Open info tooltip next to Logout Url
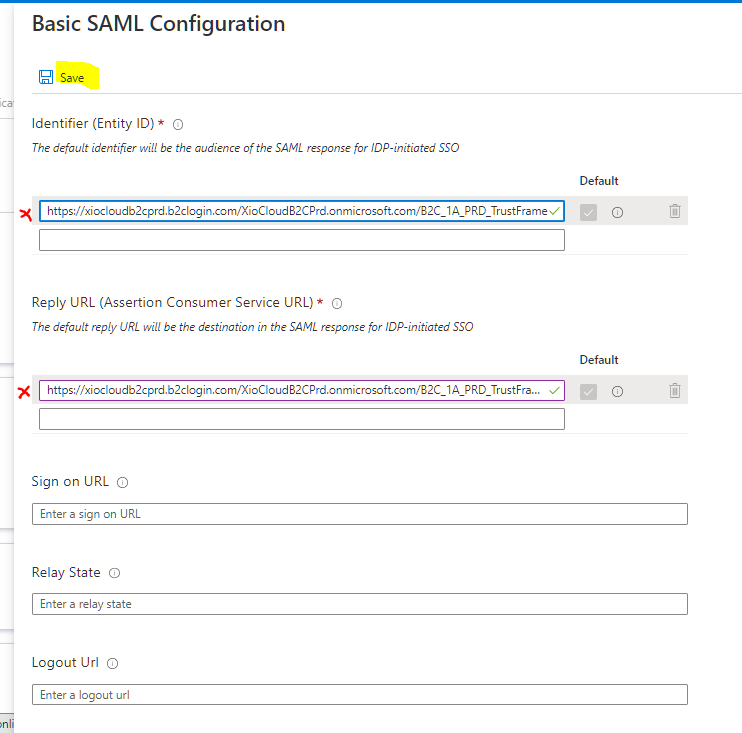 tap(112, 663)
